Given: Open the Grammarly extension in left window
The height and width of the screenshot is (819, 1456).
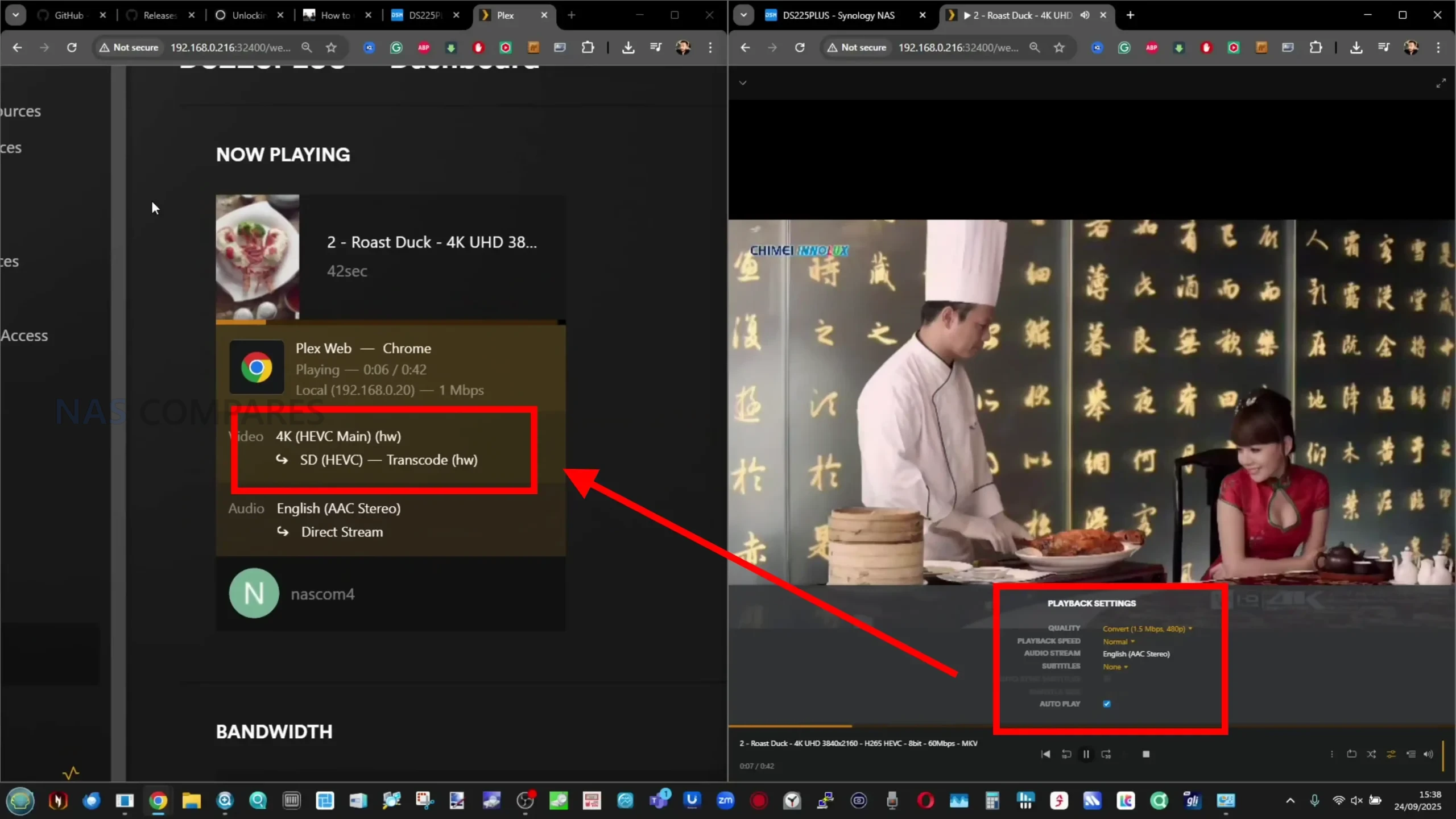Looking at the screenshot, I should coord(396,47).
